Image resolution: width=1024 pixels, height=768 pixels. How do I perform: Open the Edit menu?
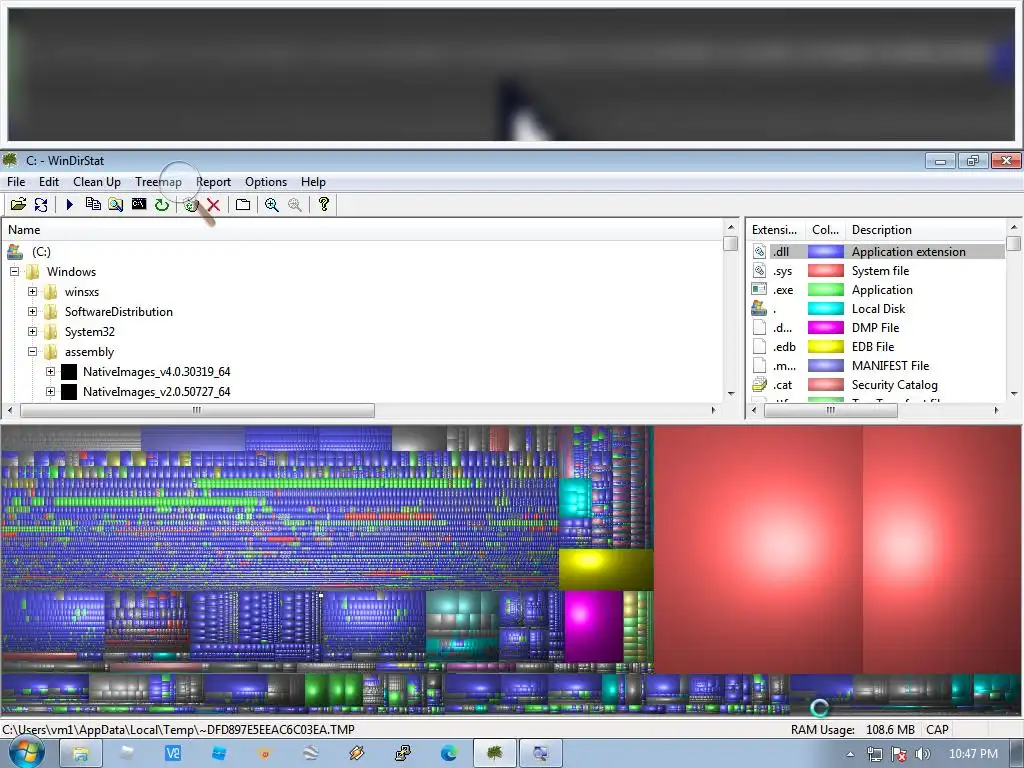click(49, 182)
